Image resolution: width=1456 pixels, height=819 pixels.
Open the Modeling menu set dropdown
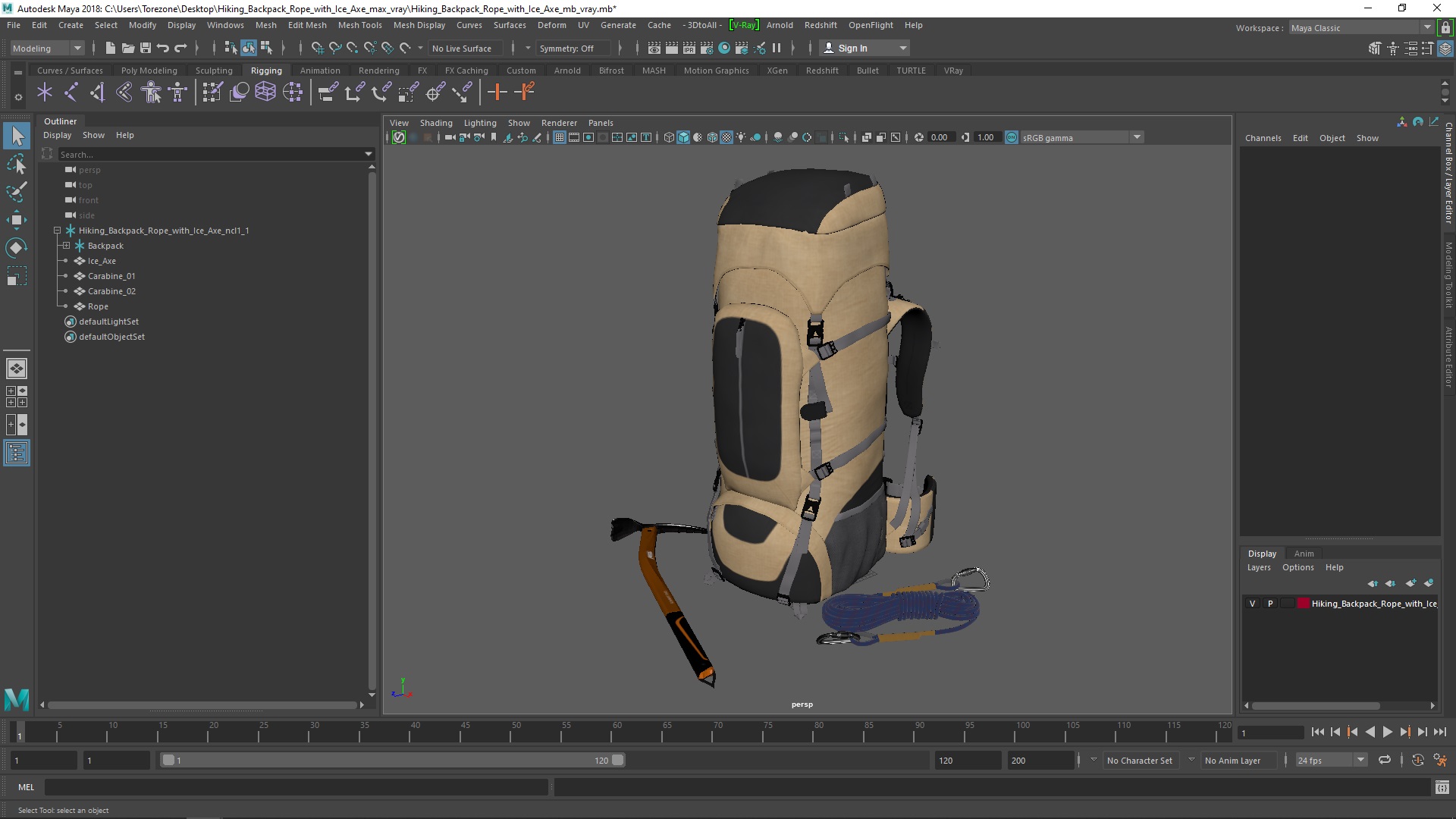pyautogui.click(x=47, y=48)
